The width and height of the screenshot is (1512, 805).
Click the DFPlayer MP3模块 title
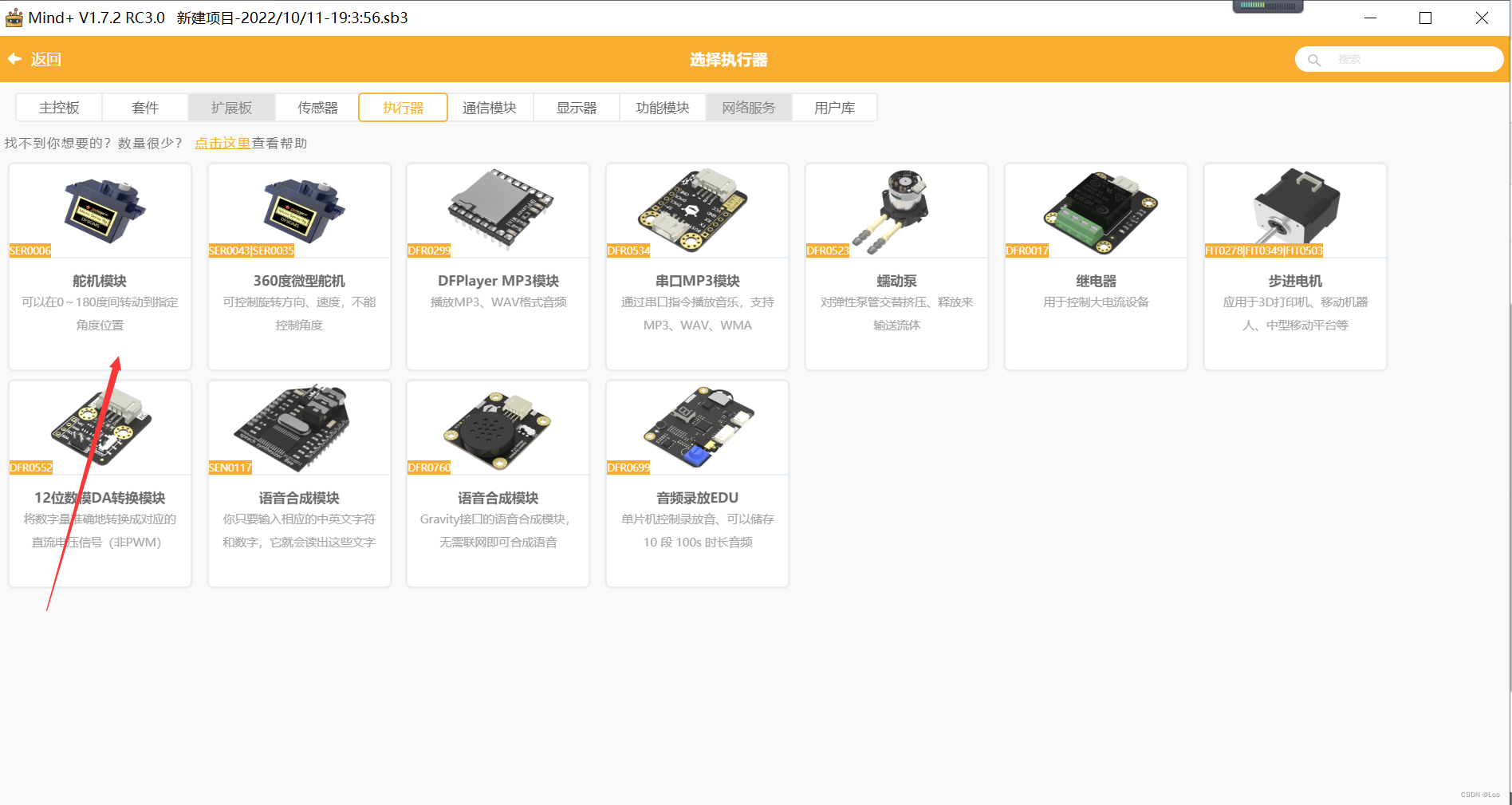tap(498, 281)
